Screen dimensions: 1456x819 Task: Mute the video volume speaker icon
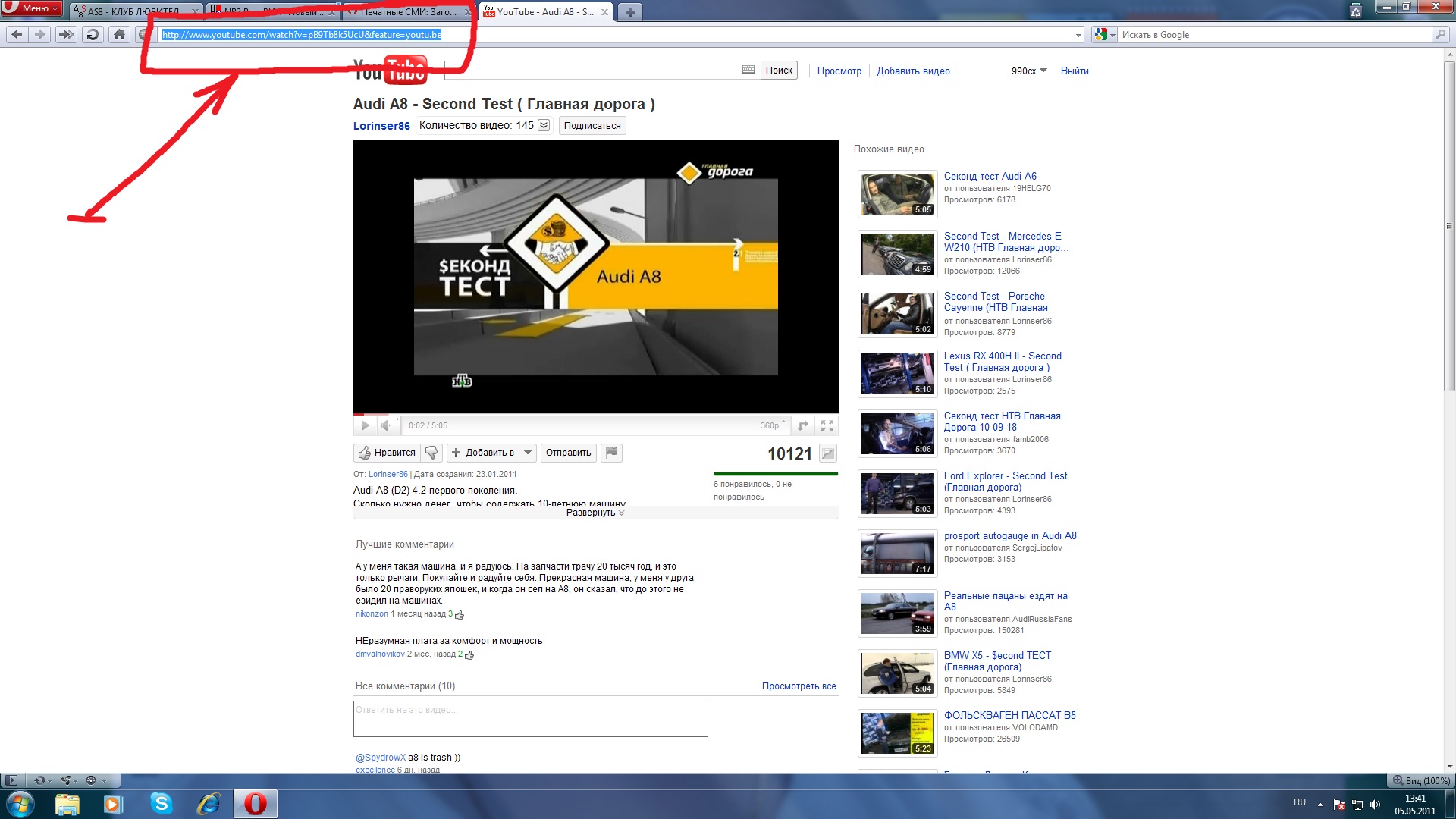coord(386,425)
